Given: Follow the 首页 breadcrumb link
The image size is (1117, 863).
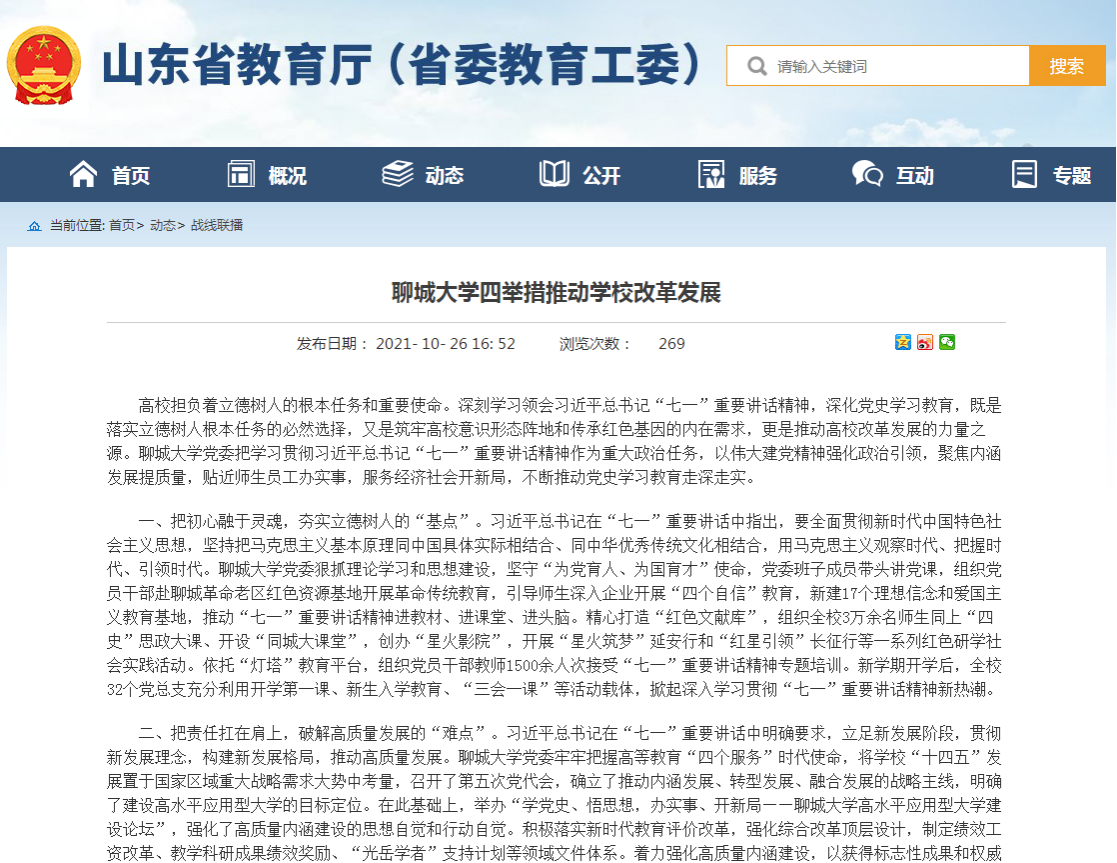Looking at the screenshot, I should (x=121, y=226).
